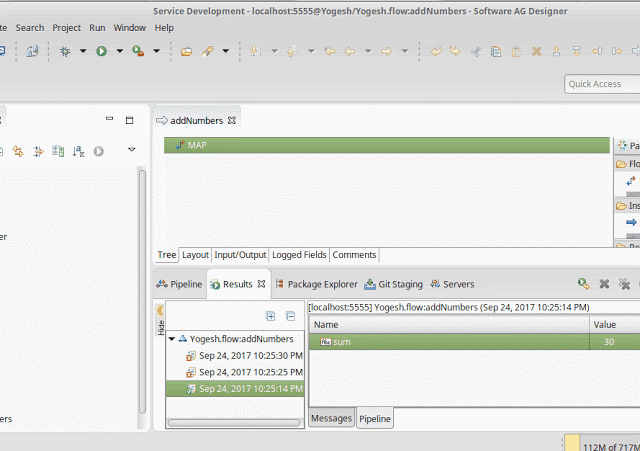Click the Next annotation down-arrow icon
The width and height of the screenshot is (640, 451).
(x=255, y=51)
